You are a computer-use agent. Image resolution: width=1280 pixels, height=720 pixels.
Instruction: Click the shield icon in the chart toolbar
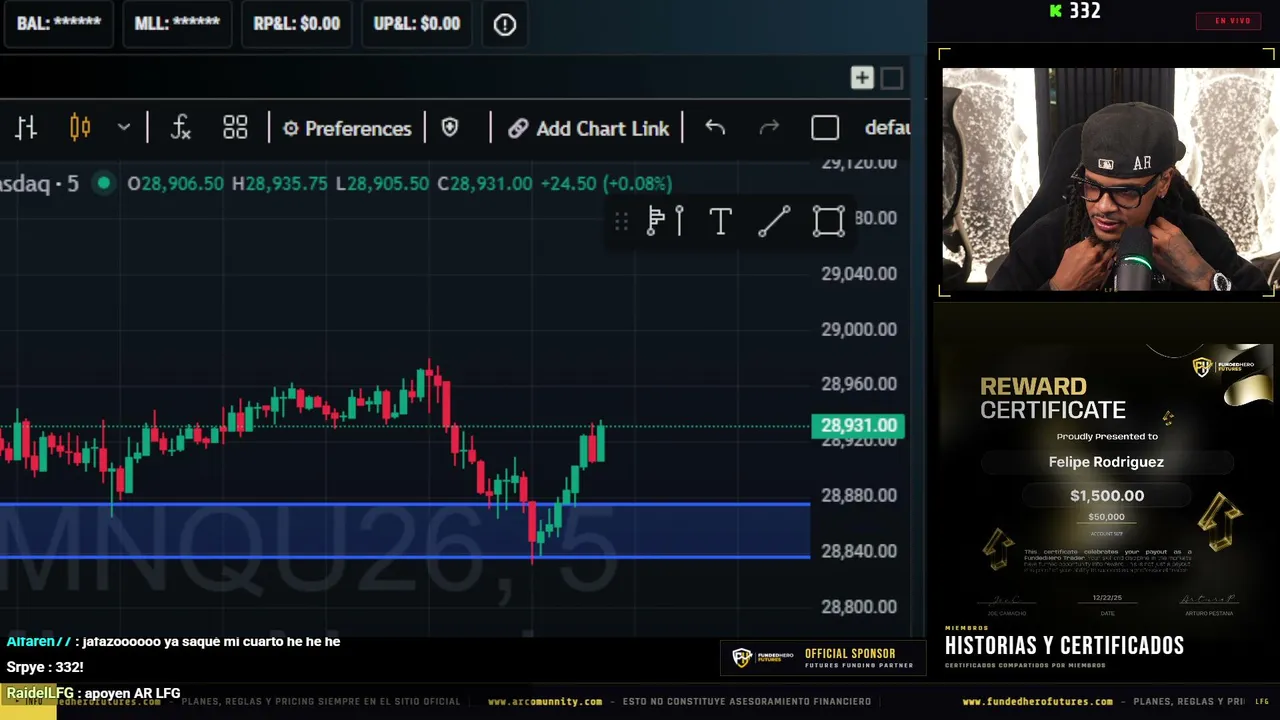coord(450,128)
